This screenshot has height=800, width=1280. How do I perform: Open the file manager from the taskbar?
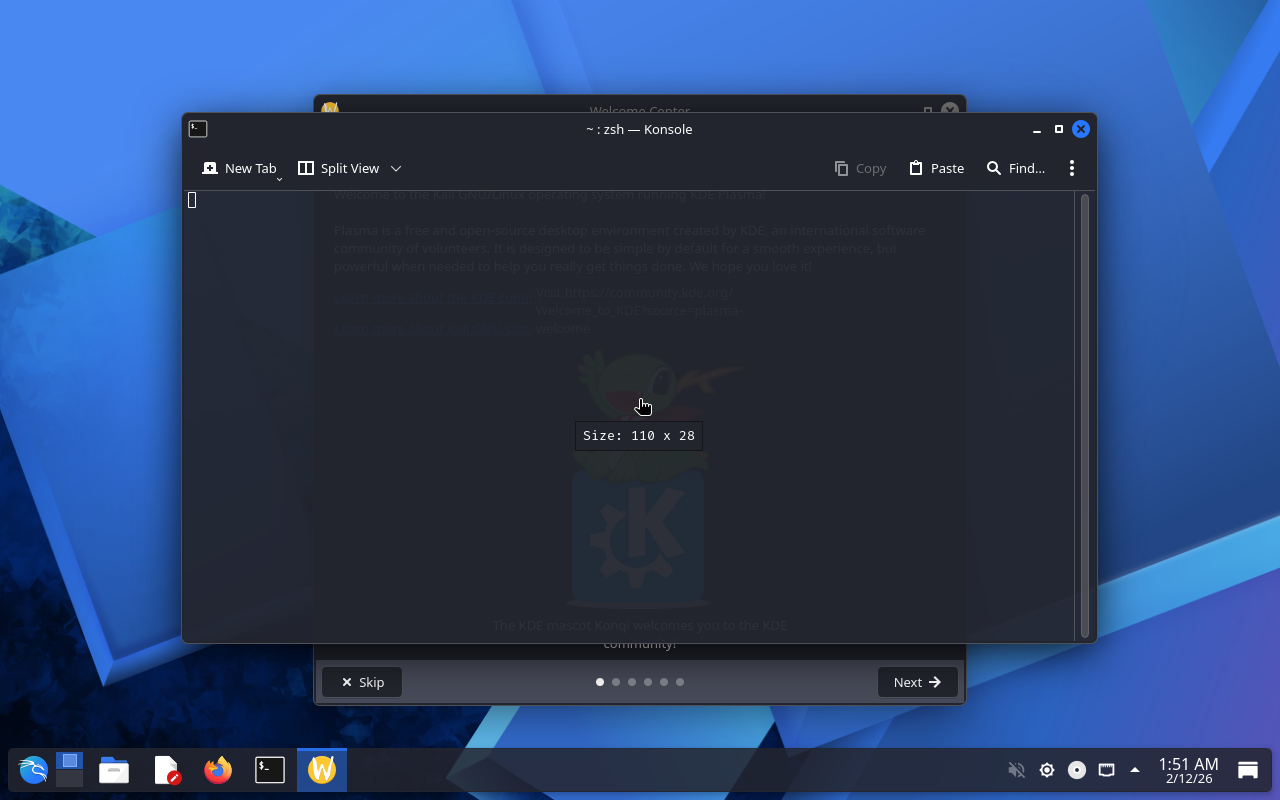(x=114, y=770)
